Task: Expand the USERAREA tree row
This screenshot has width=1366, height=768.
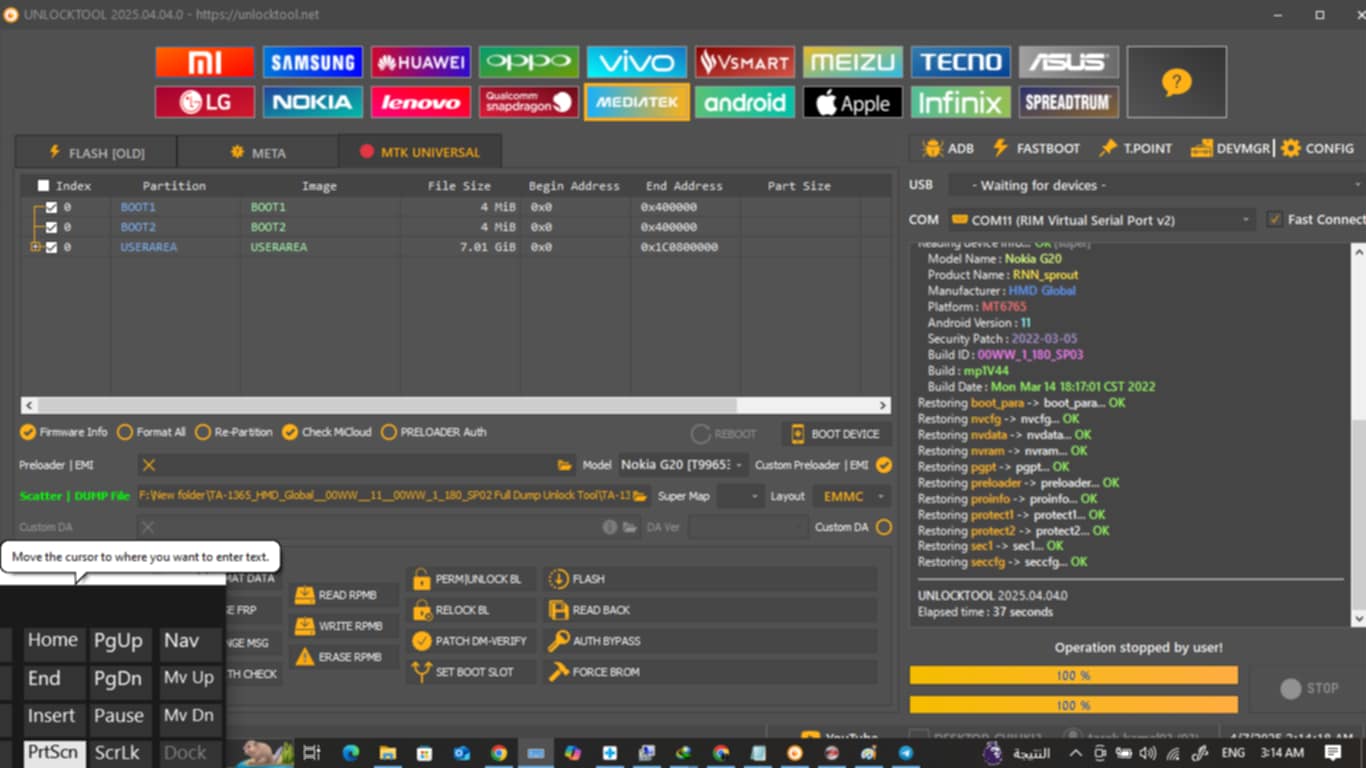Action: click(36, 247)
